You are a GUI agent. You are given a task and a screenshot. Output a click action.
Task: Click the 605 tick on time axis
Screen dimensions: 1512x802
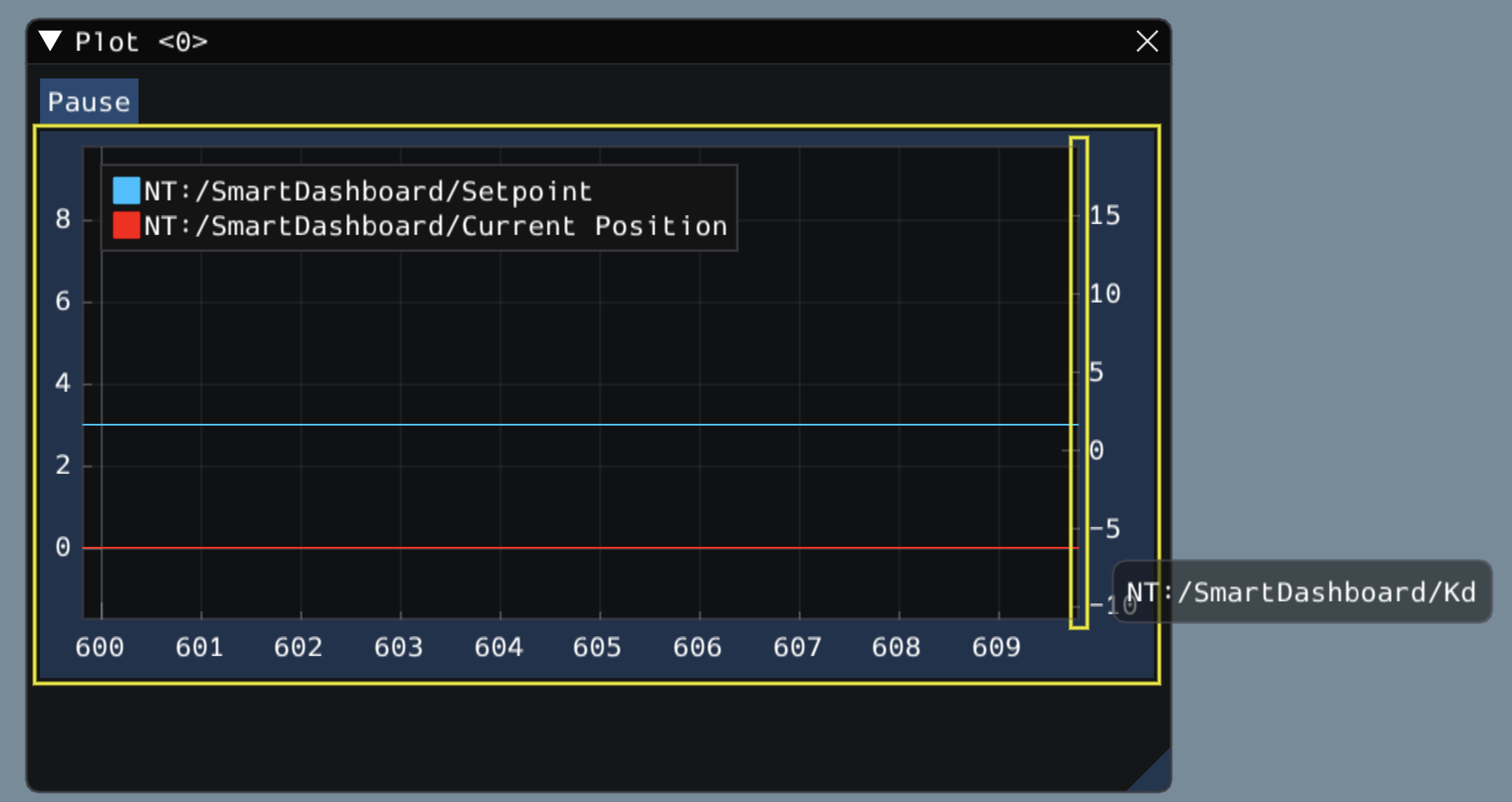point(597,647)
